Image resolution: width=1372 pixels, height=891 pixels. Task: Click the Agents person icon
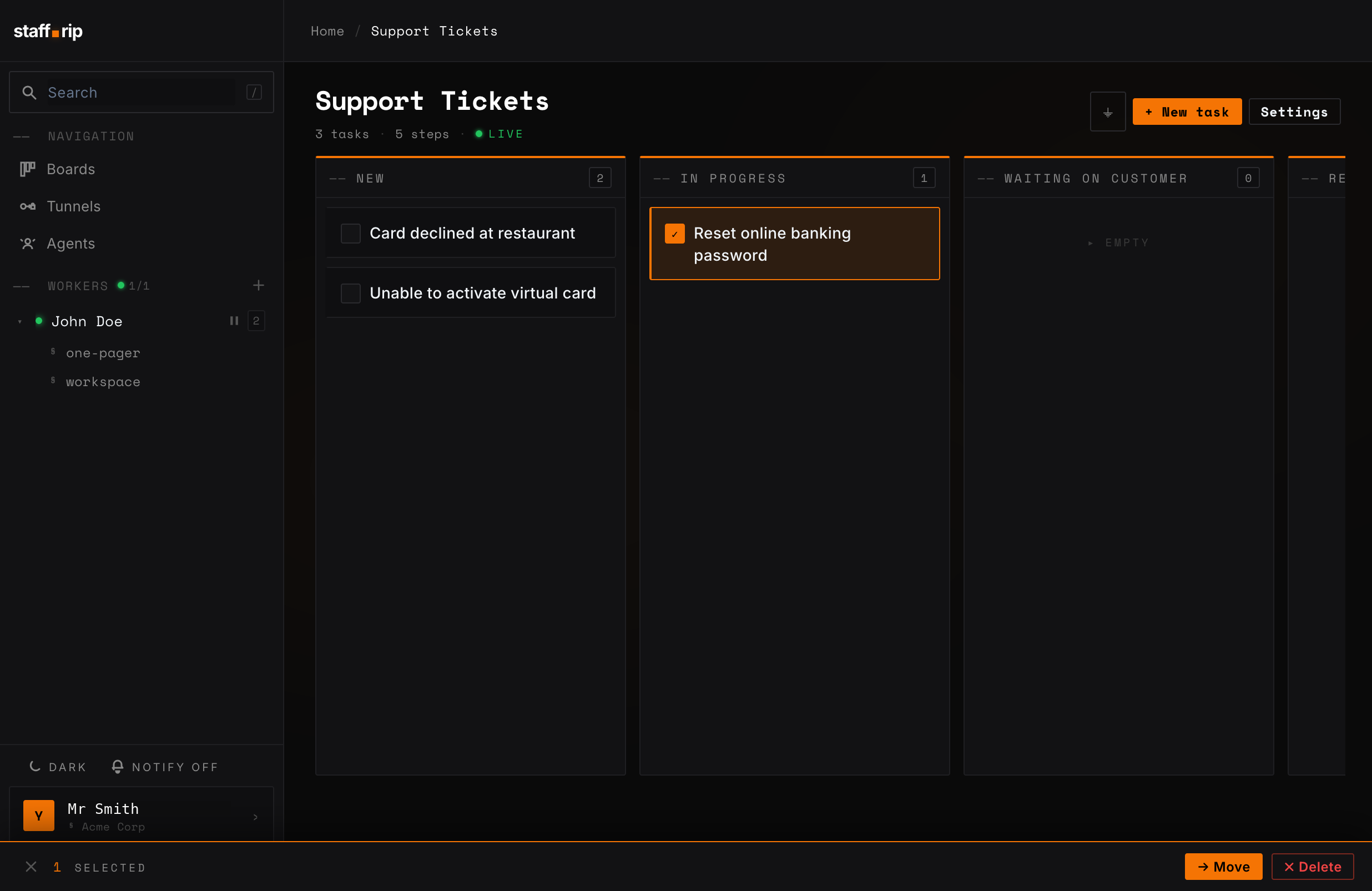pyautogui.click(x=28, y=243)
